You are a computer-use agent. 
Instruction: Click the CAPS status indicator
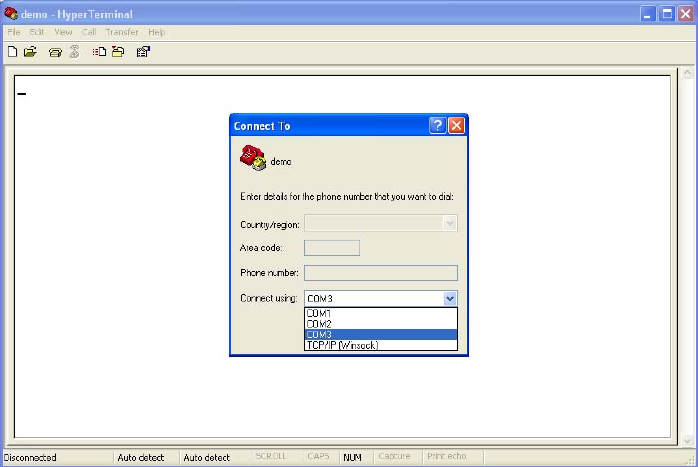tap(318, 456)
